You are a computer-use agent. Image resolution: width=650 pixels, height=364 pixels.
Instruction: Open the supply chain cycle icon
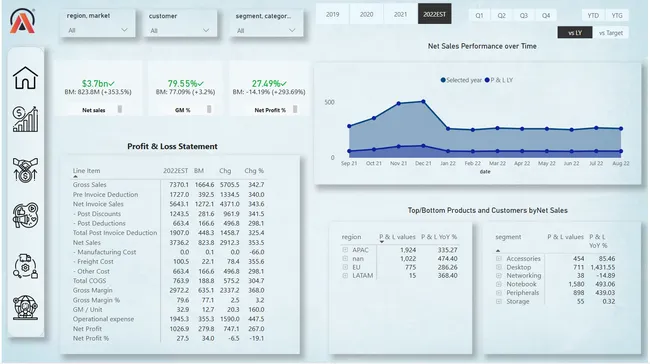pyautogui.click(x=25, y=266)
